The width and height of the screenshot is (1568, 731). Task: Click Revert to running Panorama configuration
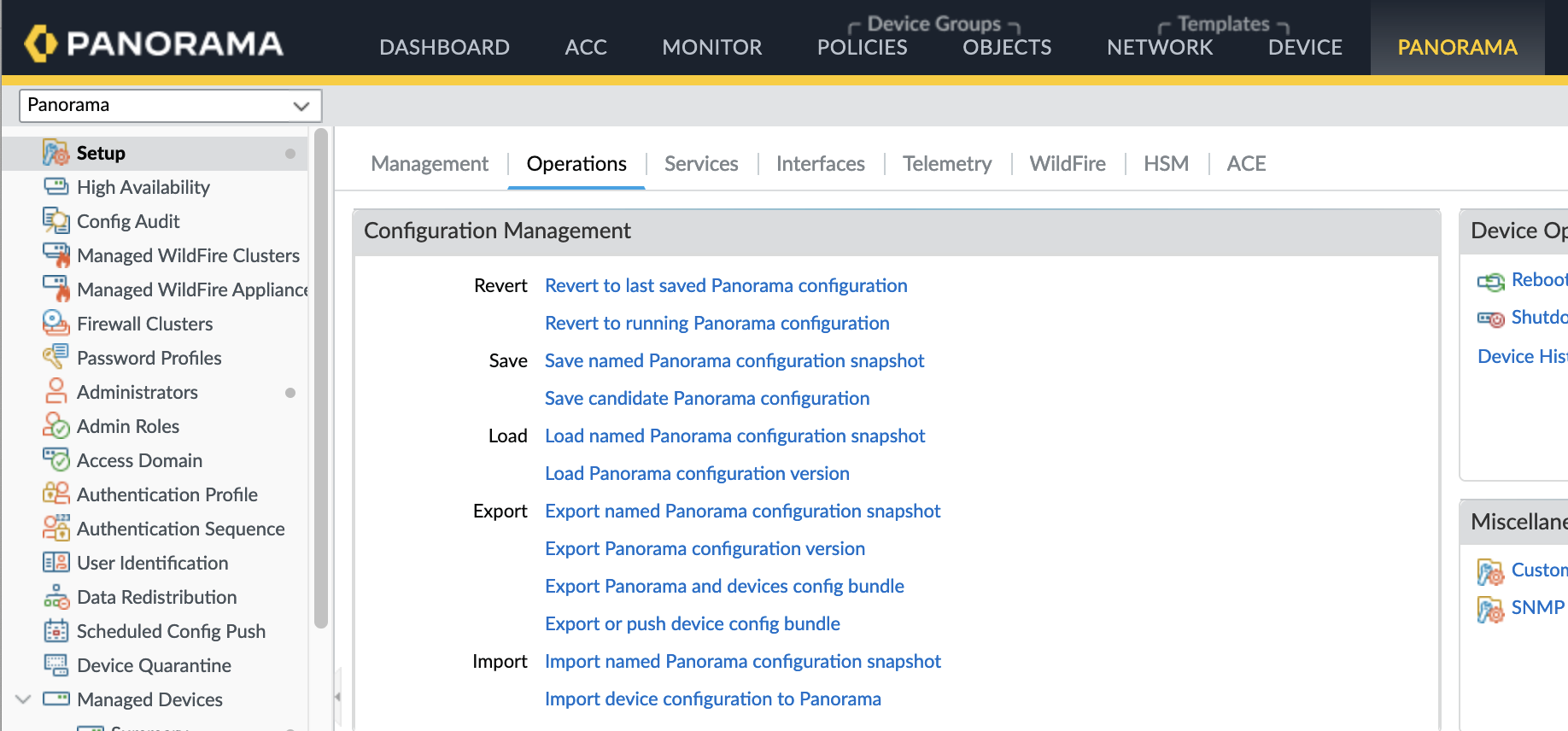[x=717, y=323]
